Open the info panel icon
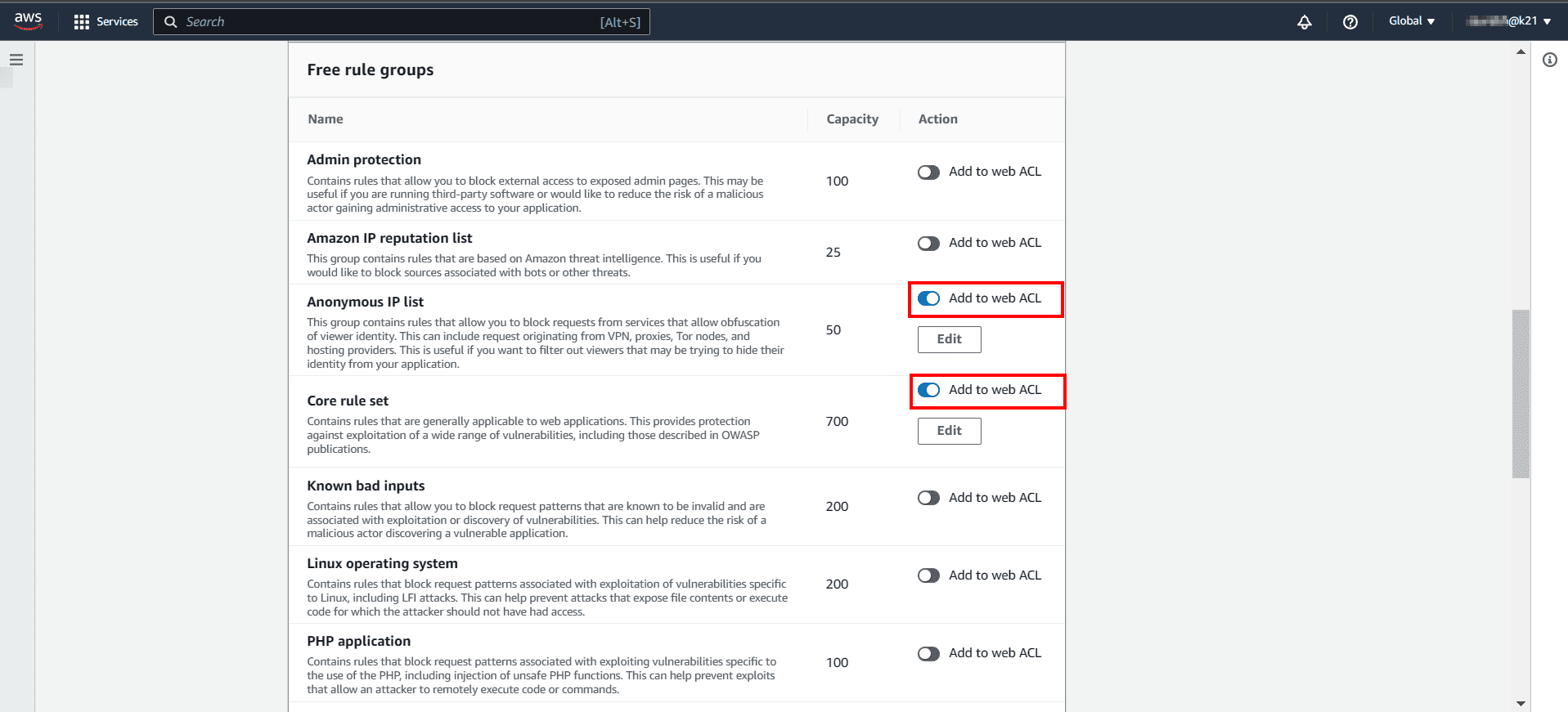1568x712 pixels. [1550, 60]
